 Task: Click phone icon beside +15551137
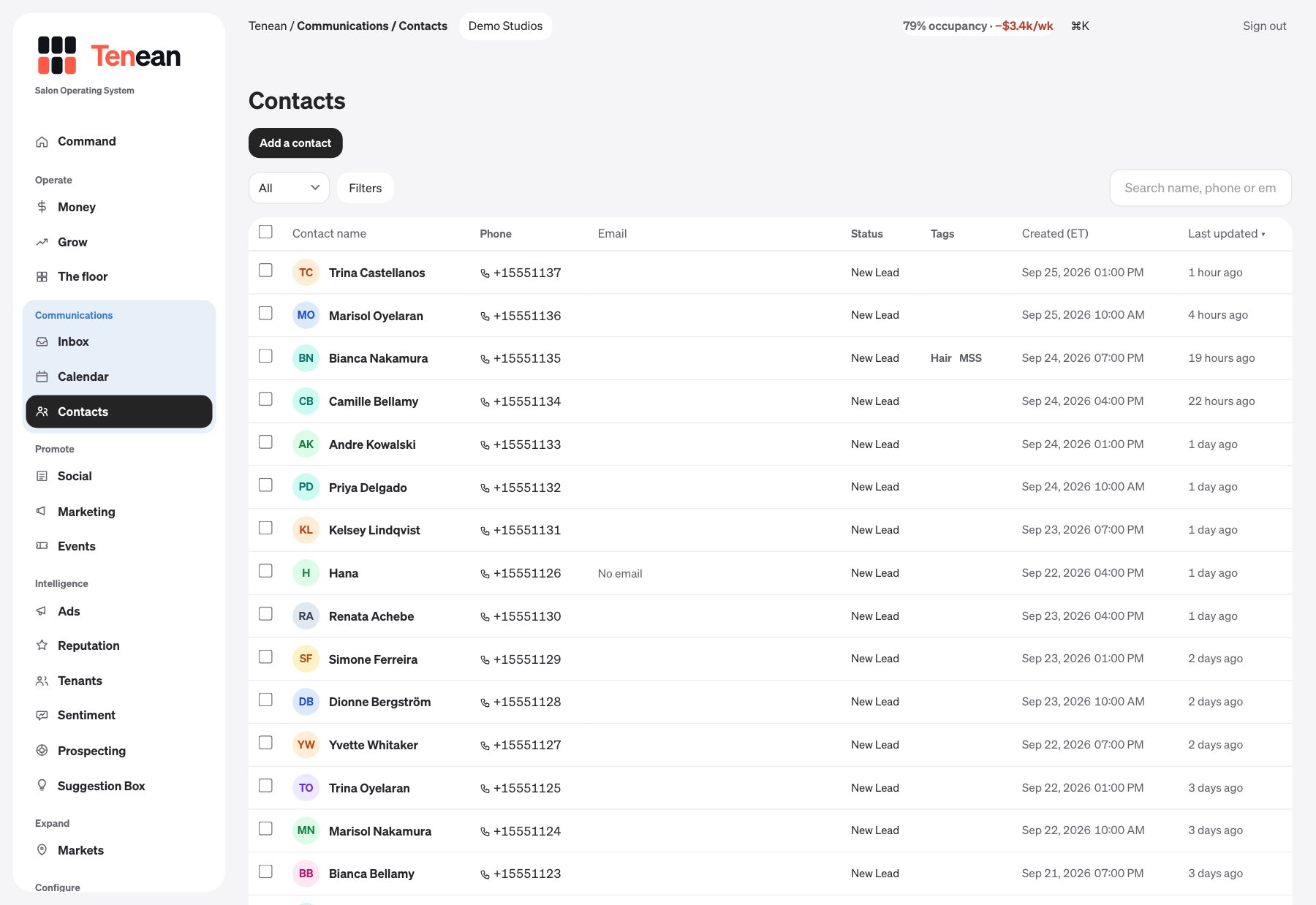coord(485,273)
